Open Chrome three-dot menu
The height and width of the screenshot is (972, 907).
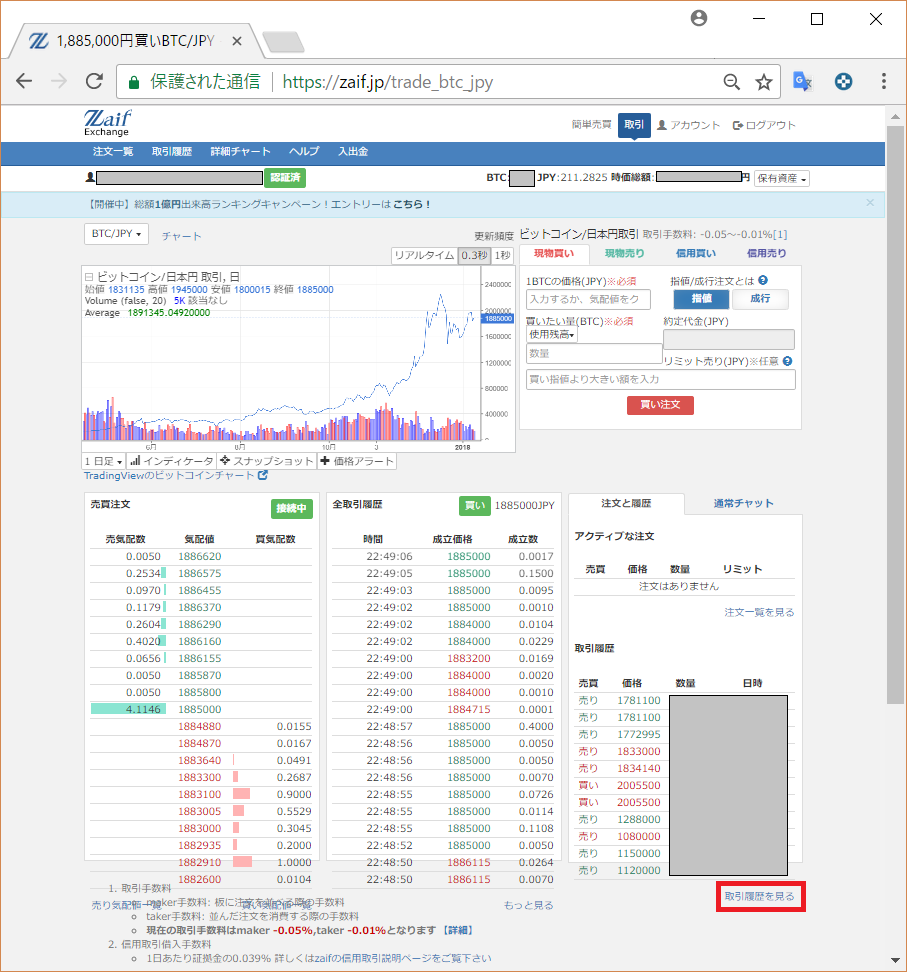click(883, 81)
